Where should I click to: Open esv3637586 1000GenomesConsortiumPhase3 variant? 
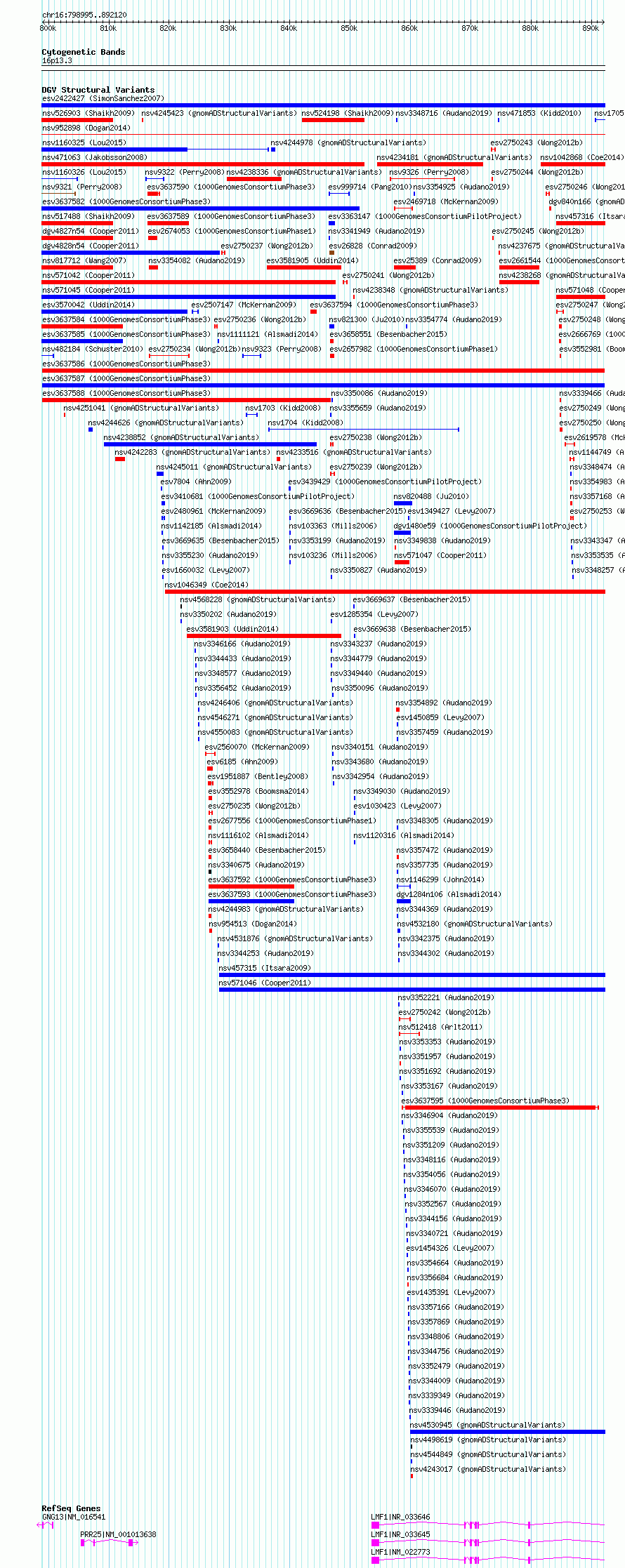tap(126, 364)
